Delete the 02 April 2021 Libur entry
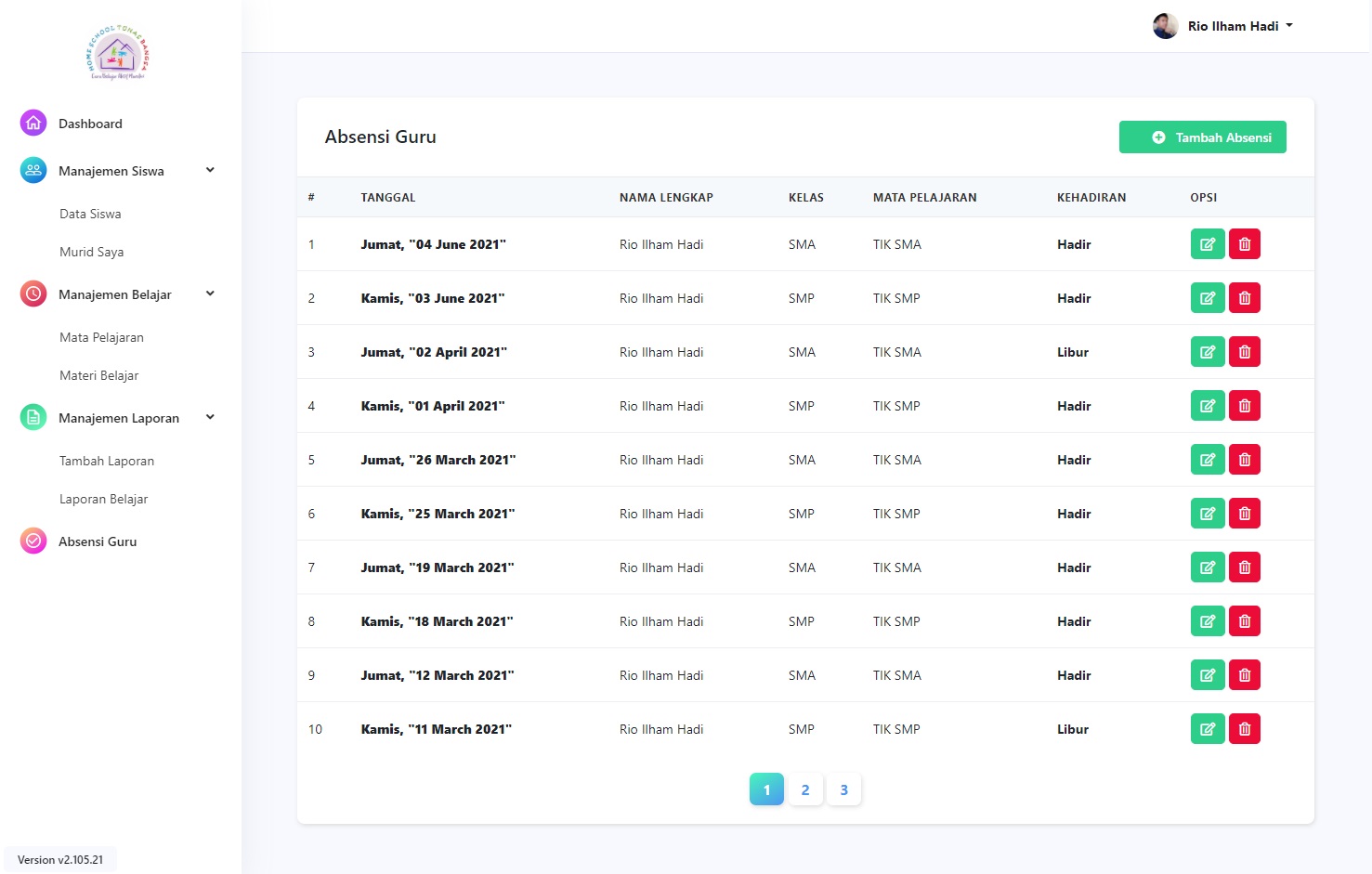 [x=1245, y=352]
